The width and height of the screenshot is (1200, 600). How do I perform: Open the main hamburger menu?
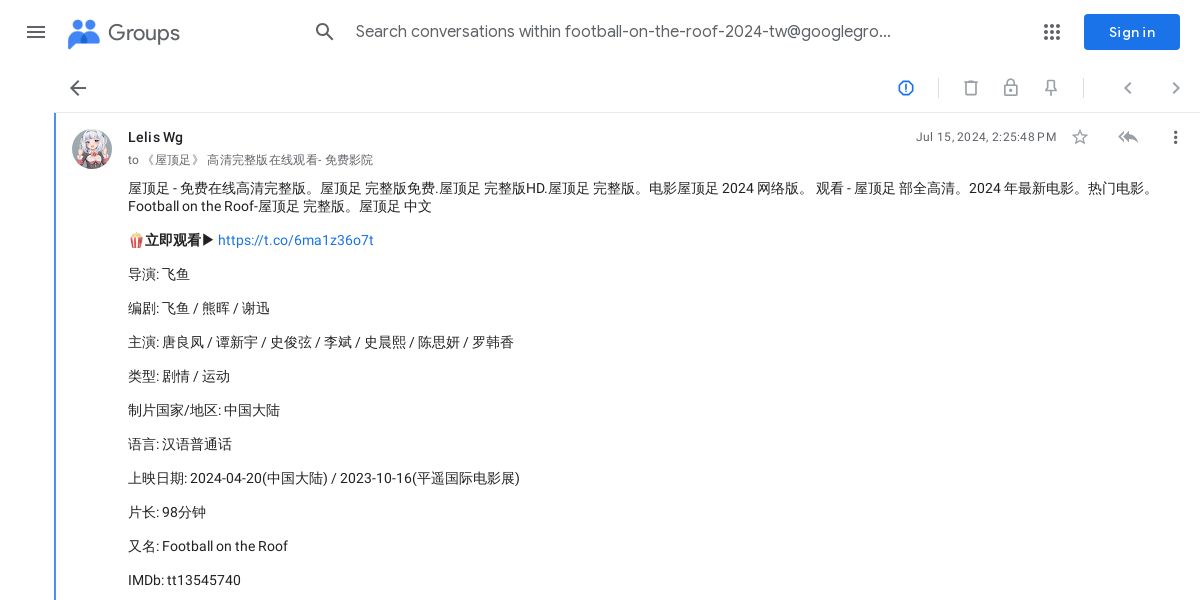[36, 32]
